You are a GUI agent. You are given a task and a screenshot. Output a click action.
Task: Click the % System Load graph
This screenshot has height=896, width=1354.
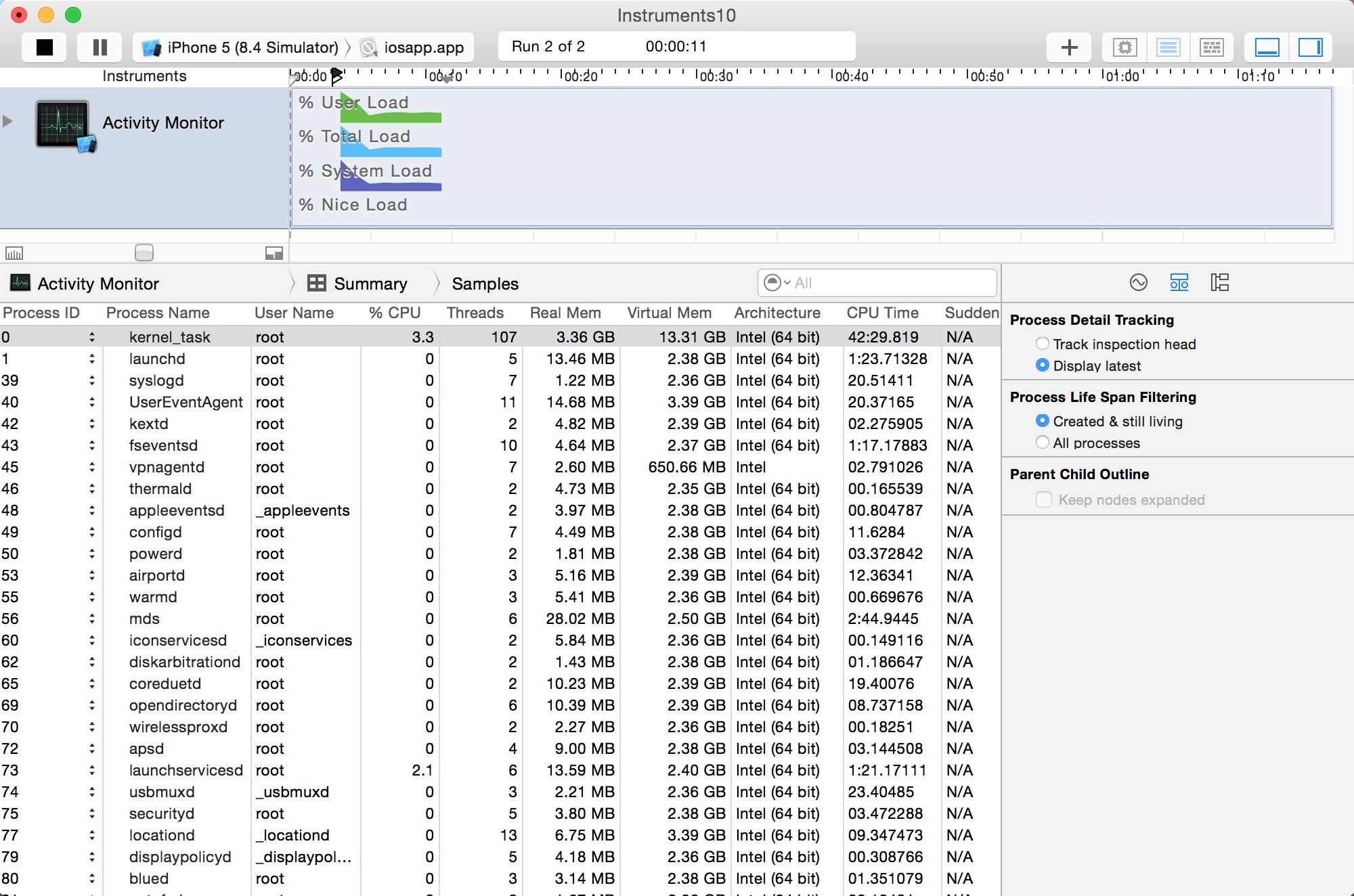pyautogui.click(x=391, y=176)
